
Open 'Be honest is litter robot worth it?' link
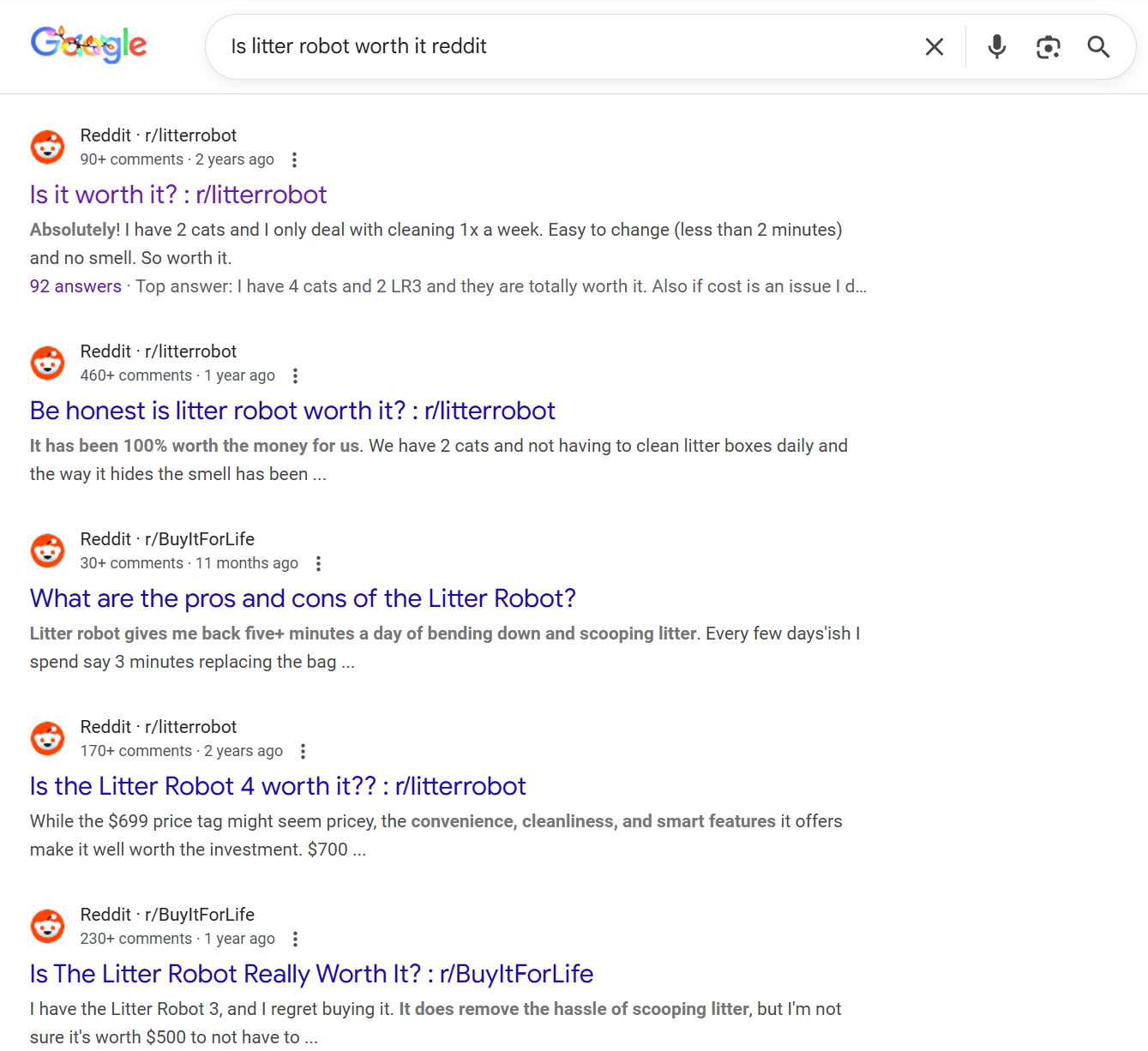tap(292, 411)
